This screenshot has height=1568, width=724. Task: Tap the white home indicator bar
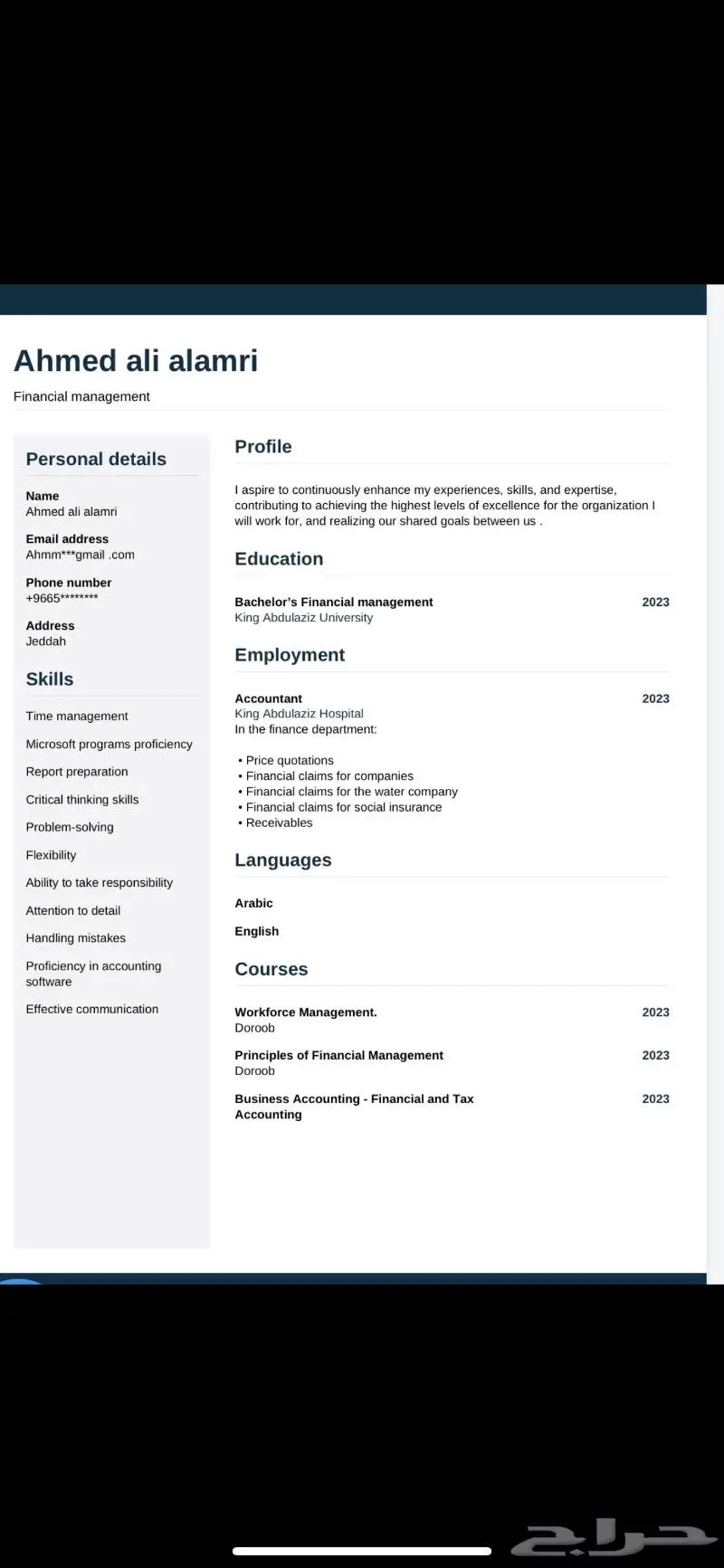[362, 1551]
